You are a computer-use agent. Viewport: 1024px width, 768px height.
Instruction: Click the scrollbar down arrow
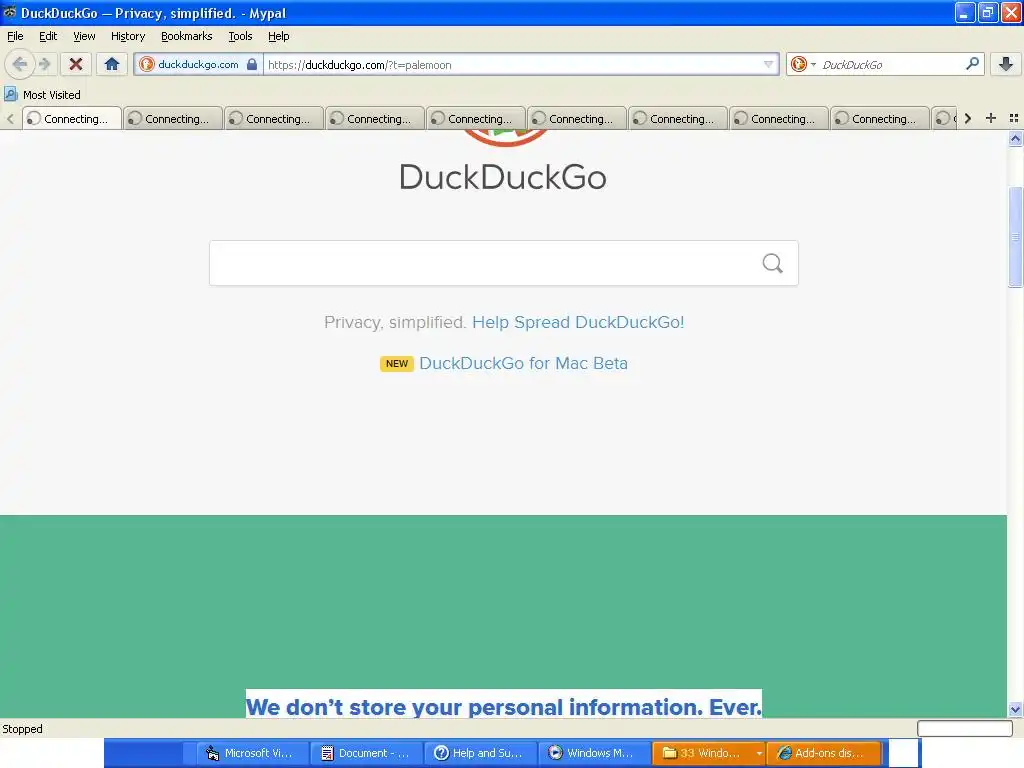pyautogui.click(x=1015, y=709)
